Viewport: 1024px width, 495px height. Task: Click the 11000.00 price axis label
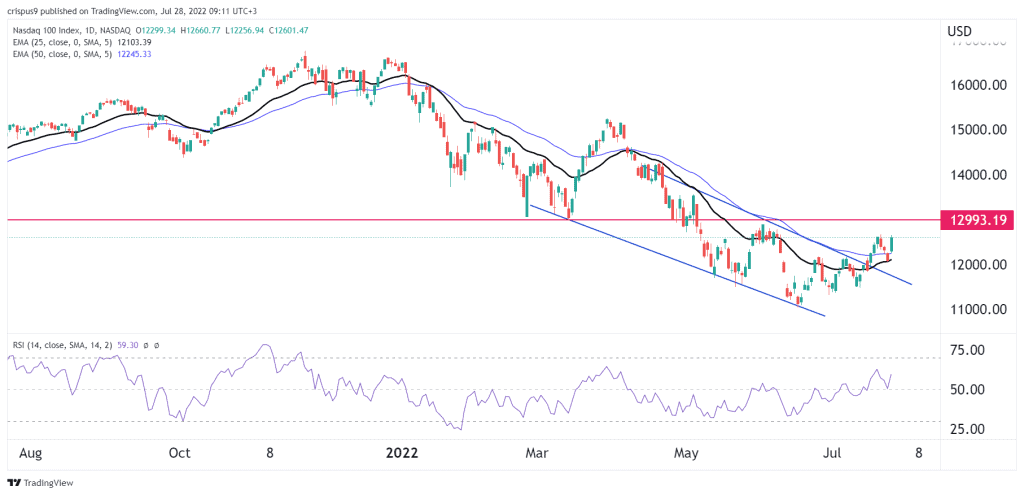tap(977, 310)
